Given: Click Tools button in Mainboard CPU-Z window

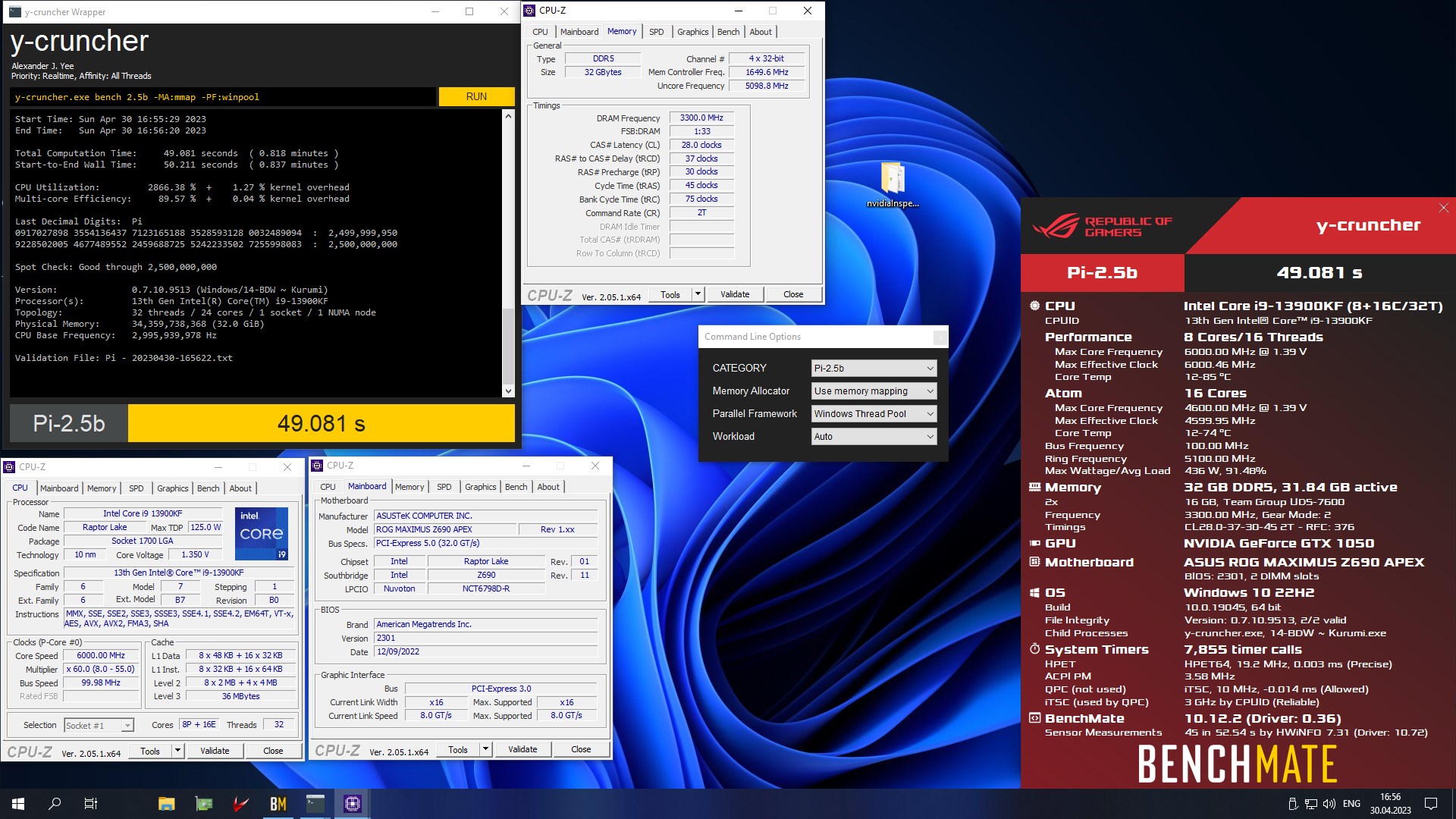Looking at the screenshot, I should click(x=458, y=749).
